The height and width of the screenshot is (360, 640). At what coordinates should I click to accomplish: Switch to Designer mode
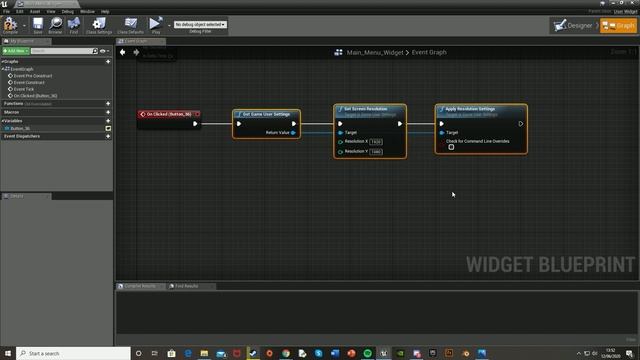(574, 26)
